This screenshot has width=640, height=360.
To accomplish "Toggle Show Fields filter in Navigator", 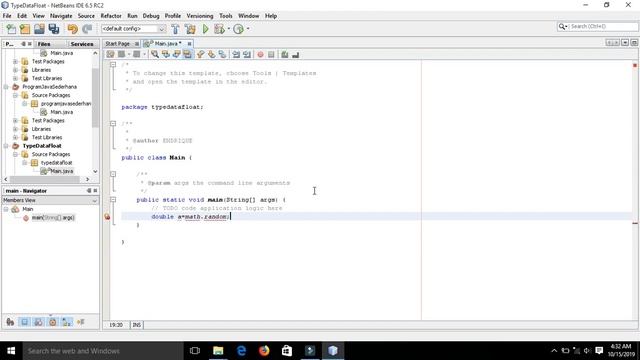I will click(x=24, y=322).
